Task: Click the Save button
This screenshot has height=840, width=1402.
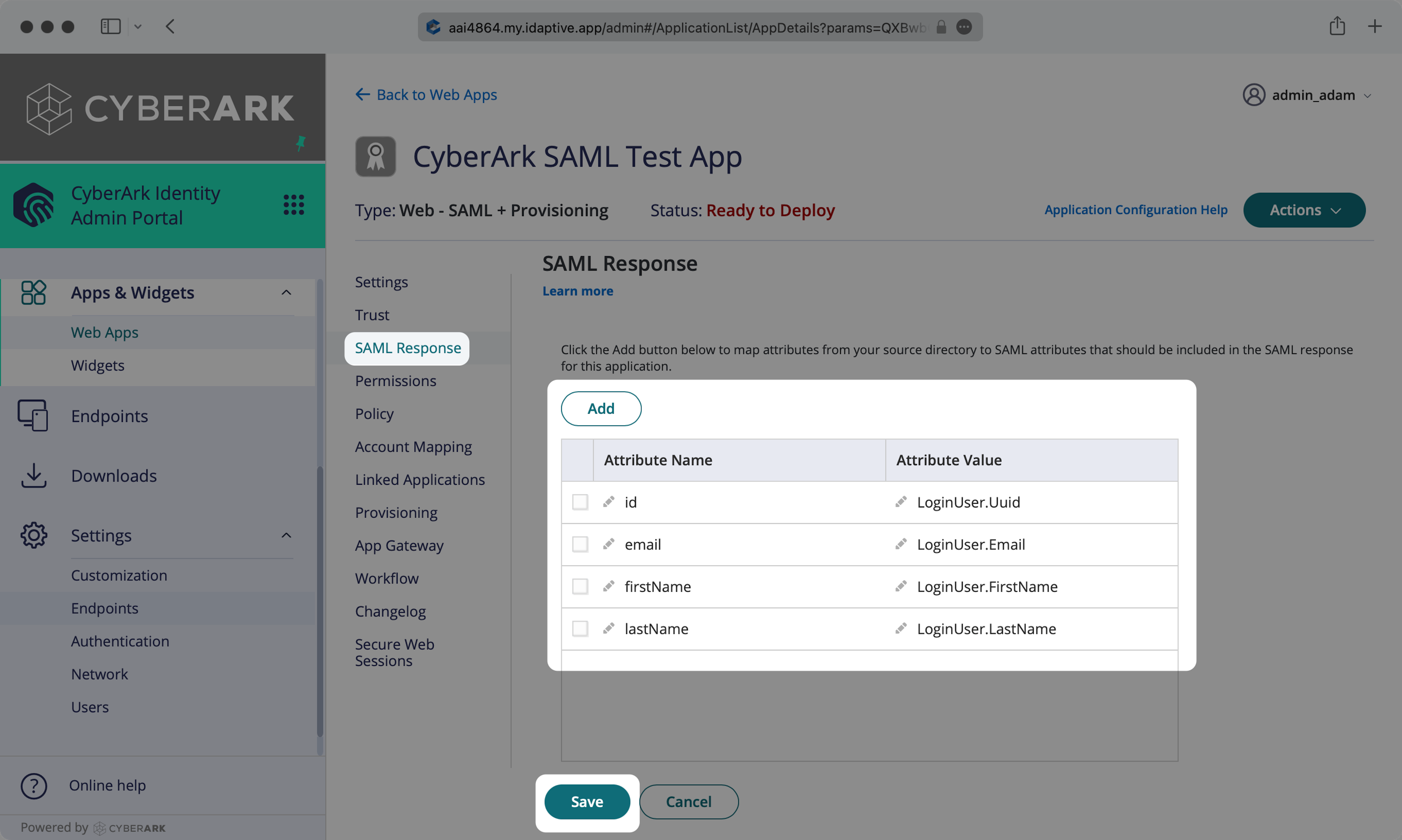Action: [586, 802]
